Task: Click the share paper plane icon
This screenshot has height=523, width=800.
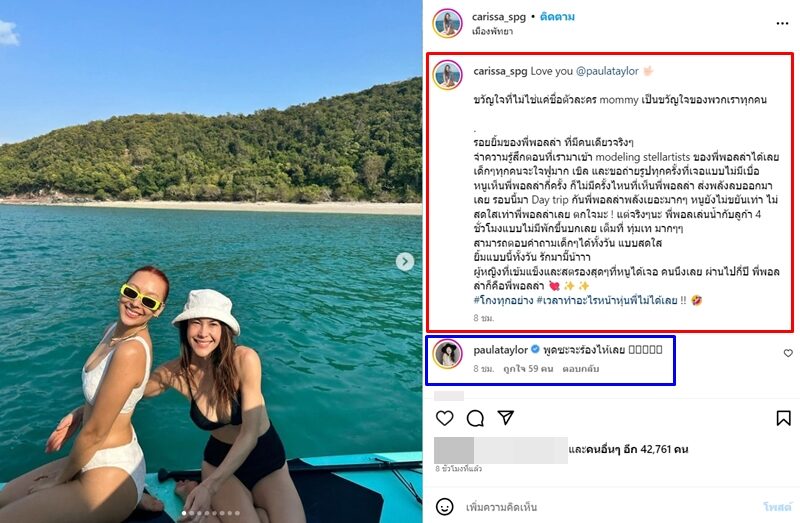Action: pos(506,417)
